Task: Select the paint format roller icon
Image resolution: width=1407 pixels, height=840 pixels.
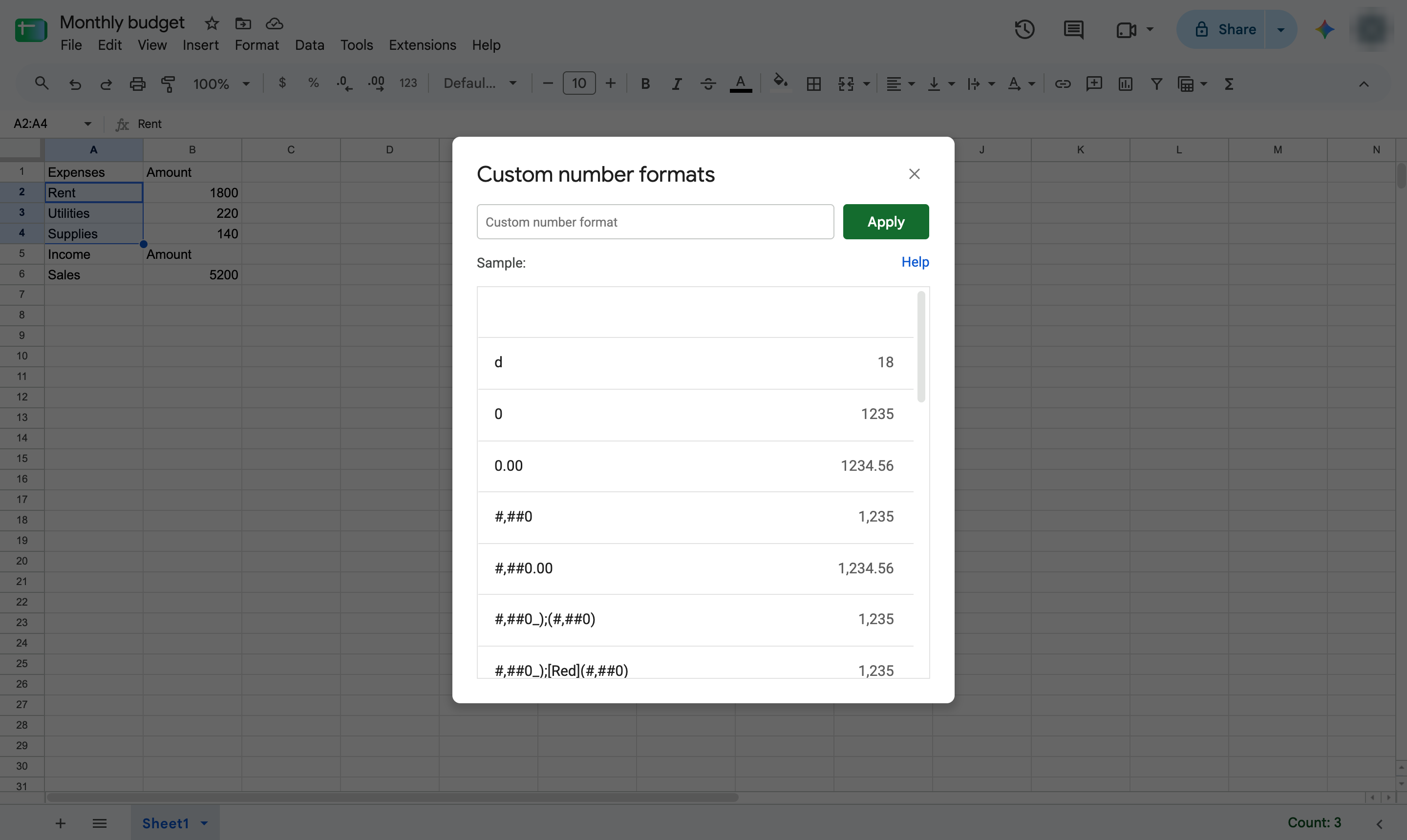Action: 168,84
